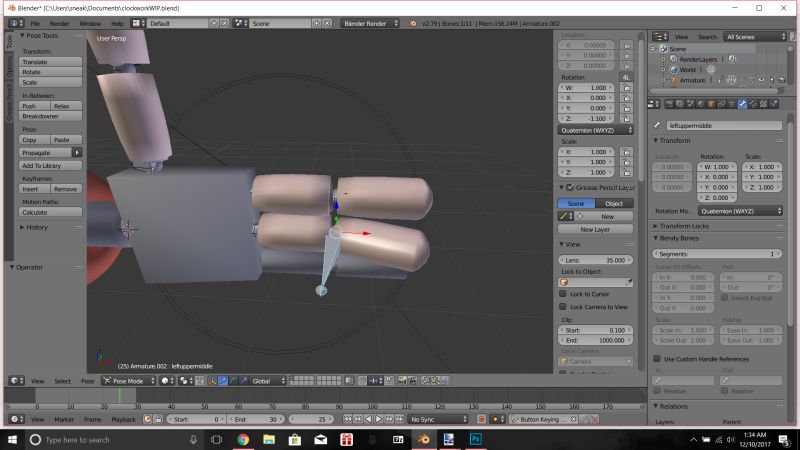The image size is (800, 450).
Task: Open viewport shading mode selector
Action: 167,381
